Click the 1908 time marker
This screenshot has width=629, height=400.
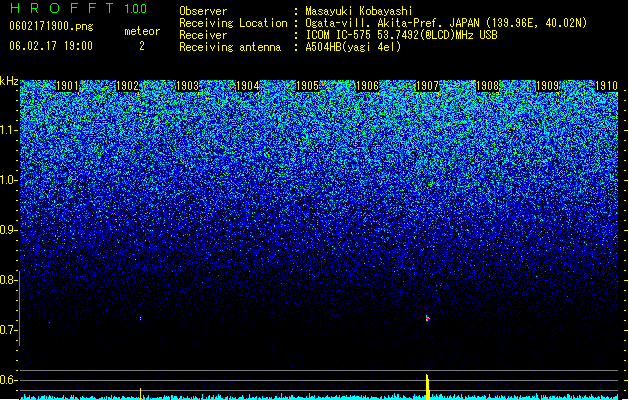pos(487,86)
